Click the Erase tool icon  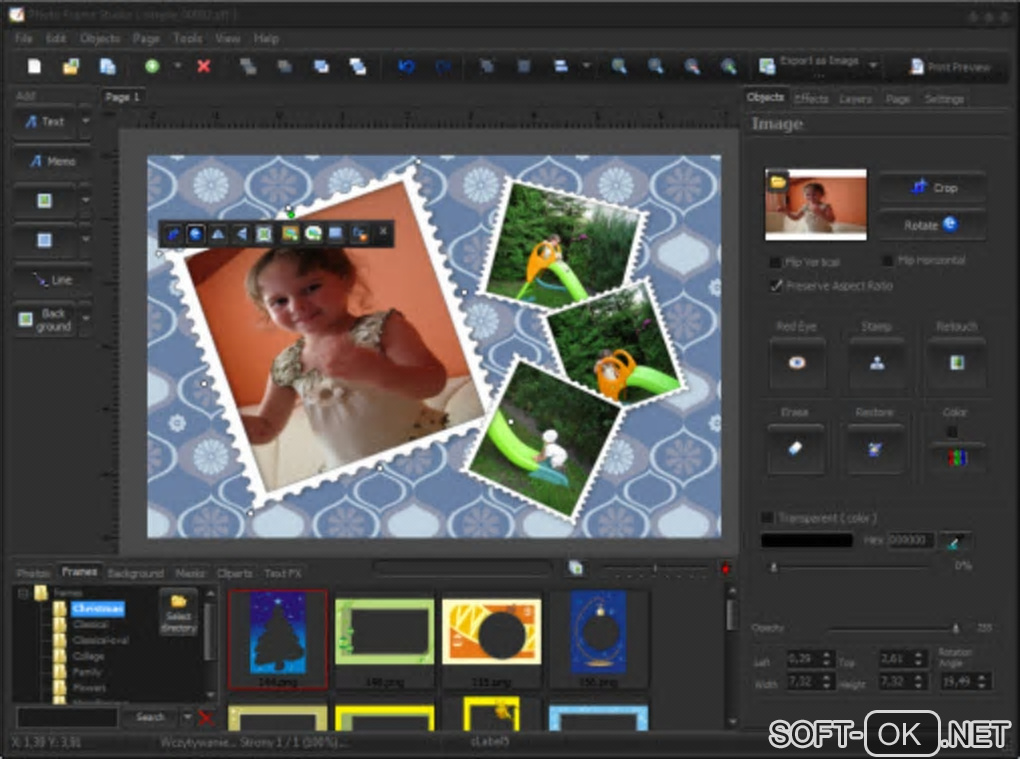pyautogui.click(x=796, y=449)
